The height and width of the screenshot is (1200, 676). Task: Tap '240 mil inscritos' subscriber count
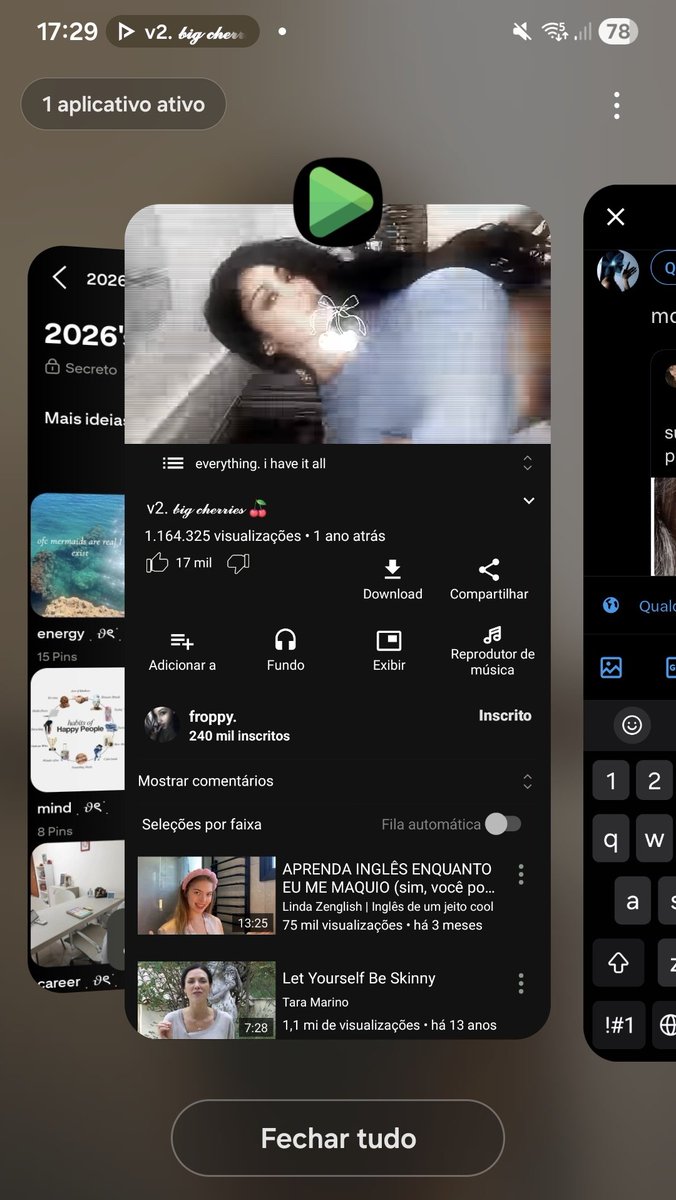tap(239, 736)
